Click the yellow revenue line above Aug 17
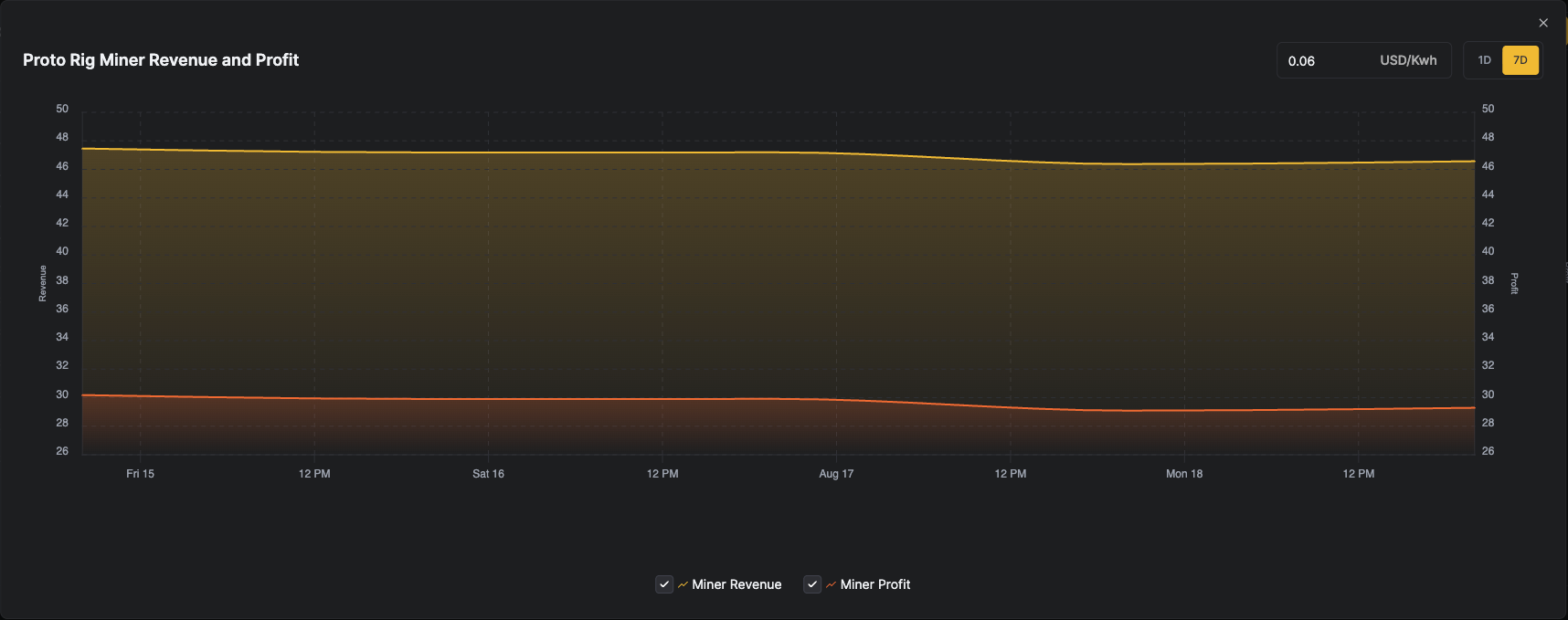Image resolution: width=1568 pixels, height=620 pixels. tap(836, 153)
